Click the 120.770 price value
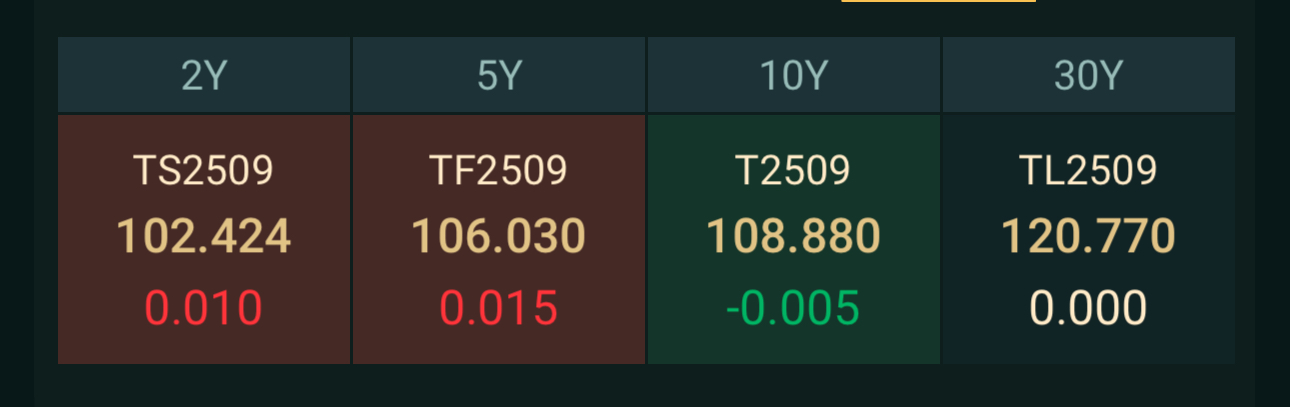This screenshot has height=407, width=1290. coord(1088,237)
